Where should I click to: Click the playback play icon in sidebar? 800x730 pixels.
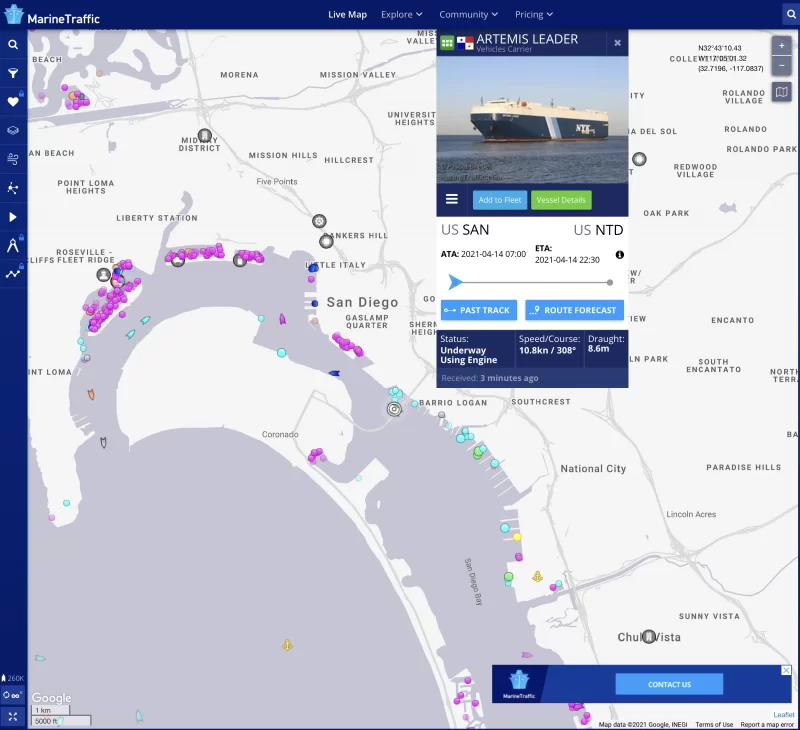click(x=13, y=217)
